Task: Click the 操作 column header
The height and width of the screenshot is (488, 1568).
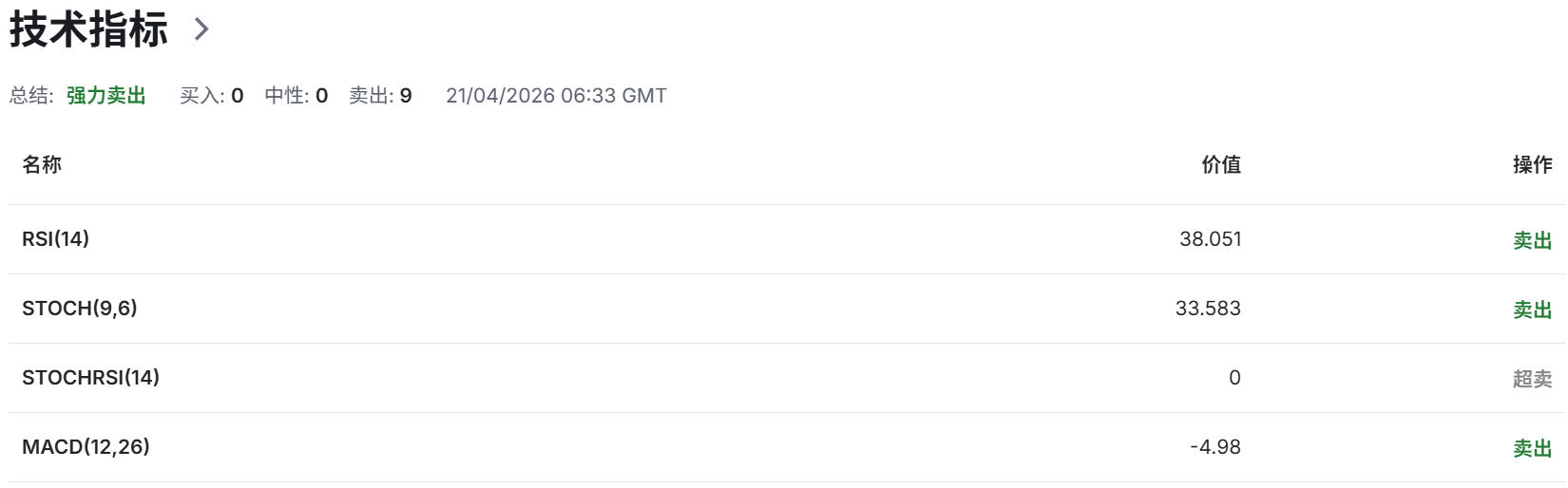Action: [1532, 164]
